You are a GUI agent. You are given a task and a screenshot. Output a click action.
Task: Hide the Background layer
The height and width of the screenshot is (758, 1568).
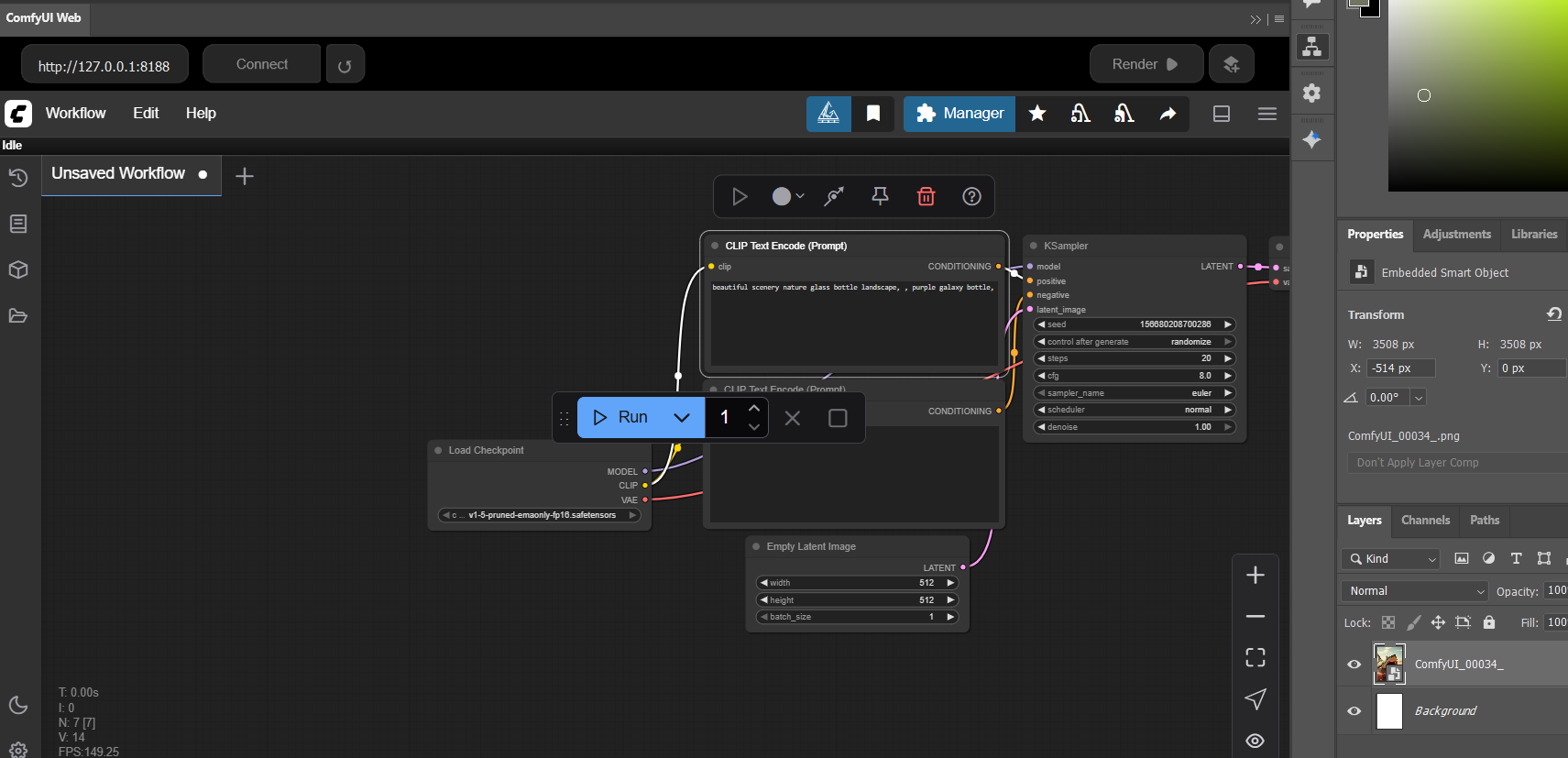(x=1354, y=711)
